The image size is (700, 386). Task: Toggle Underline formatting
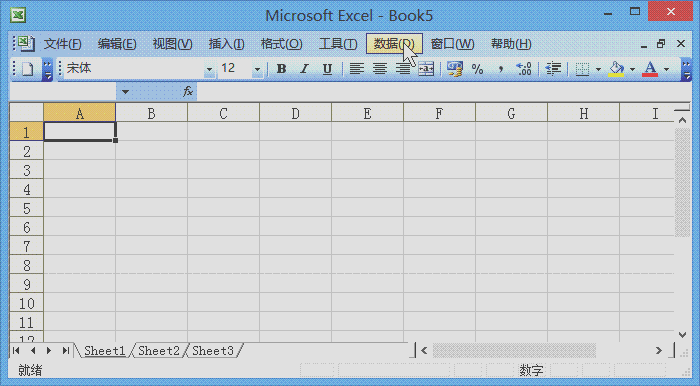(327, 69)
